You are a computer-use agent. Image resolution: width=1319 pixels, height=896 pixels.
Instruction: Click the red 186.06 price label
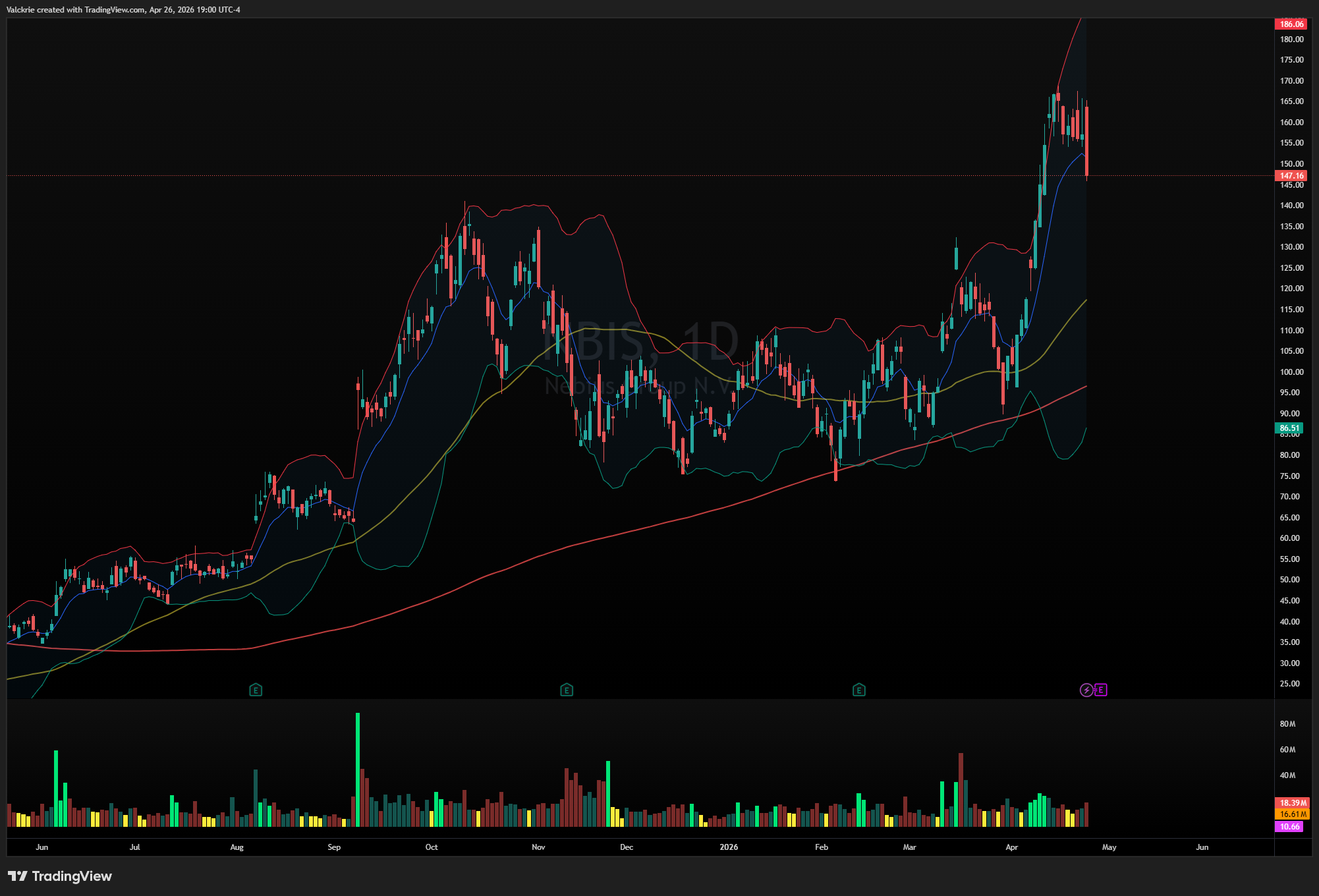[x=1291, y=24]
